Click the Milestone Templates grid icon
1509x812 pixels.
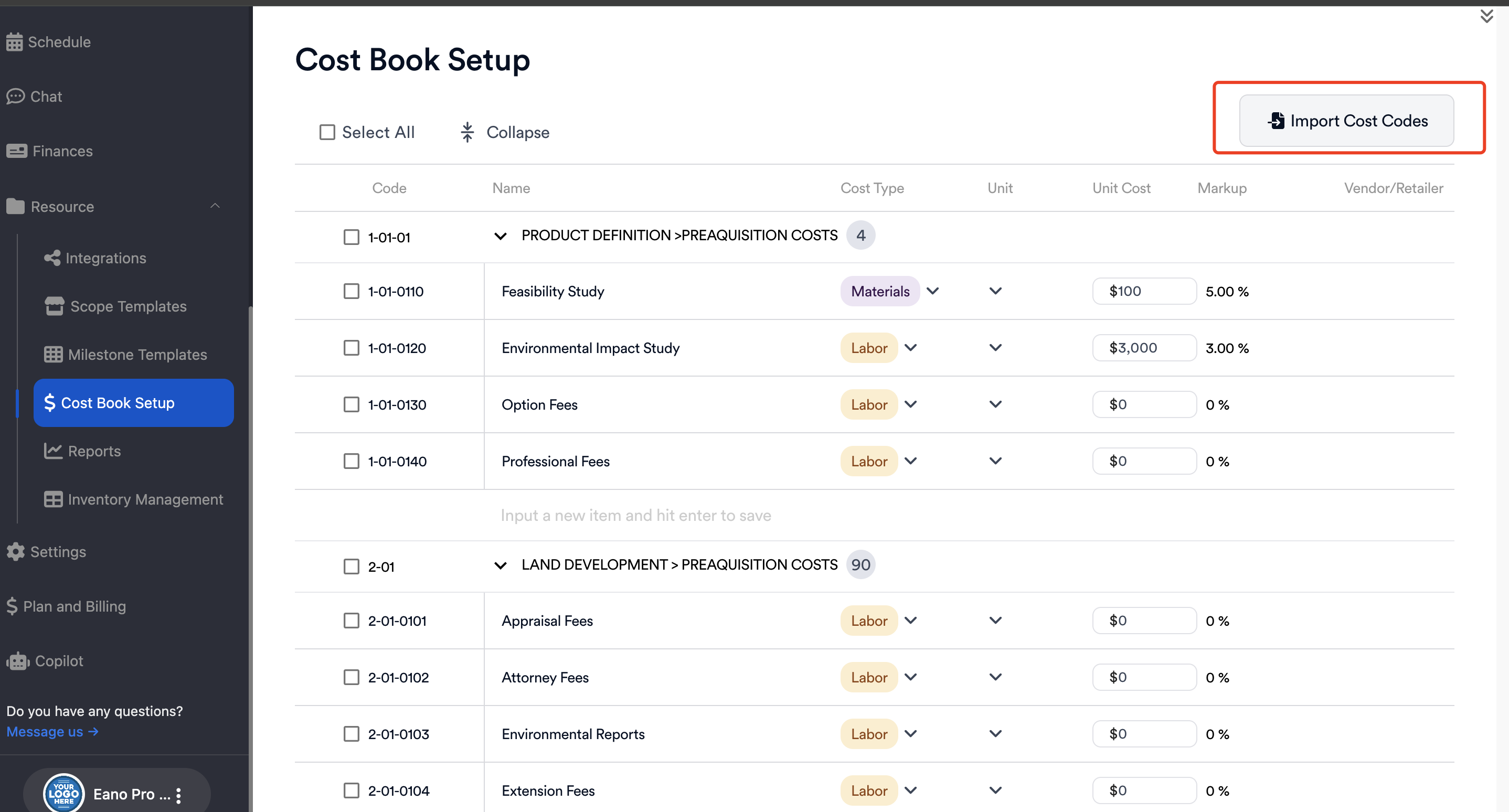[x=54, y=354]
